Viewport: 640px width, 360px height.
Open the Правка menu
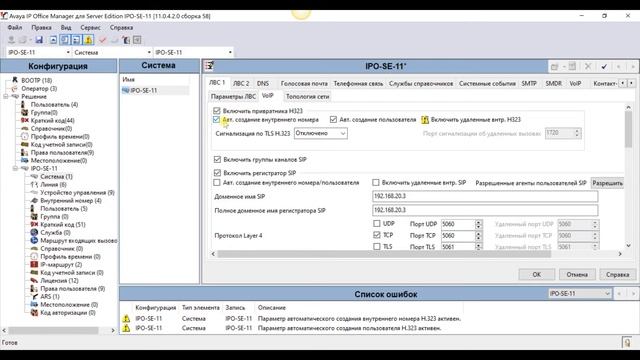41,27
